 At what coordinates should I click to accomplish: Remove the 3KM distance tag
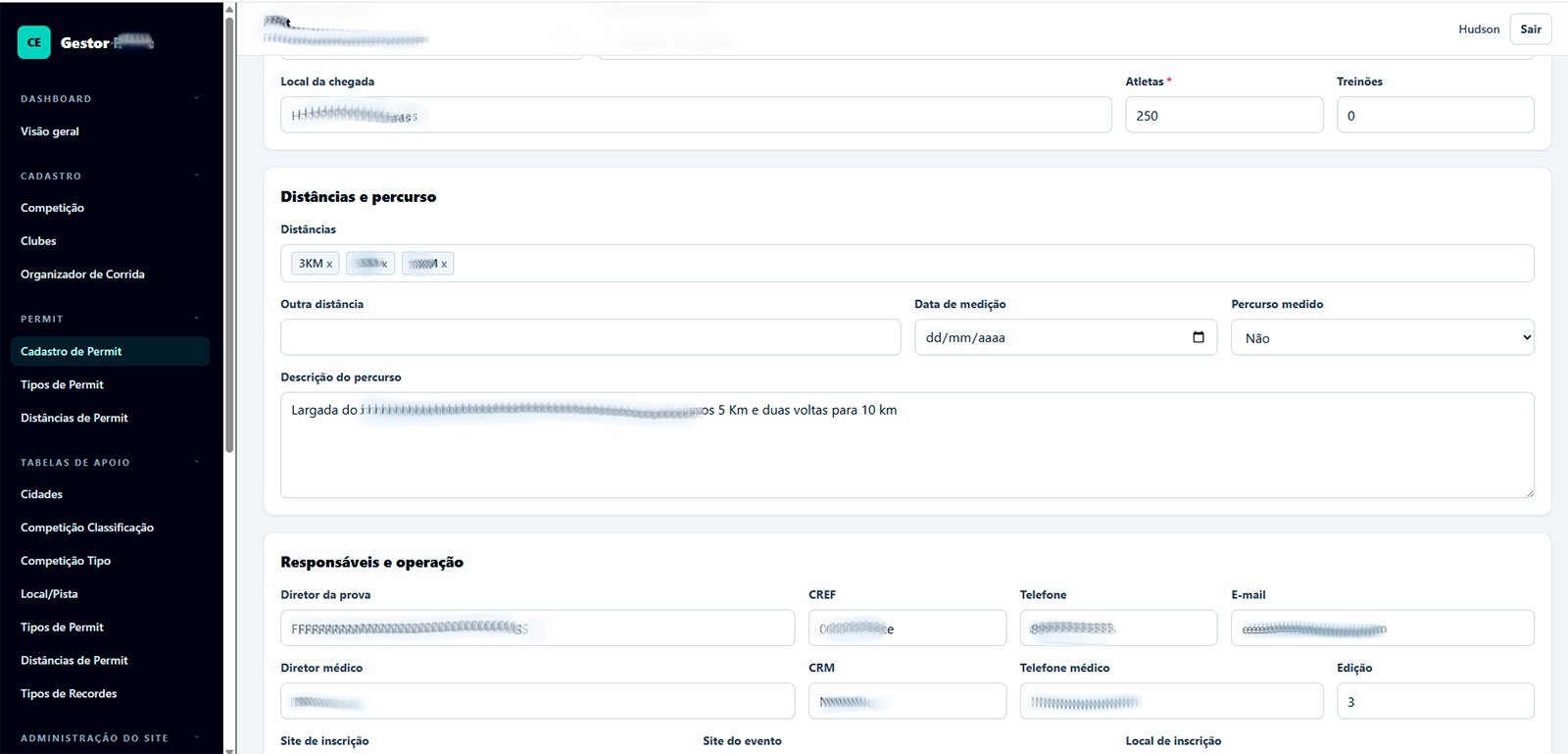pos(329,264)
